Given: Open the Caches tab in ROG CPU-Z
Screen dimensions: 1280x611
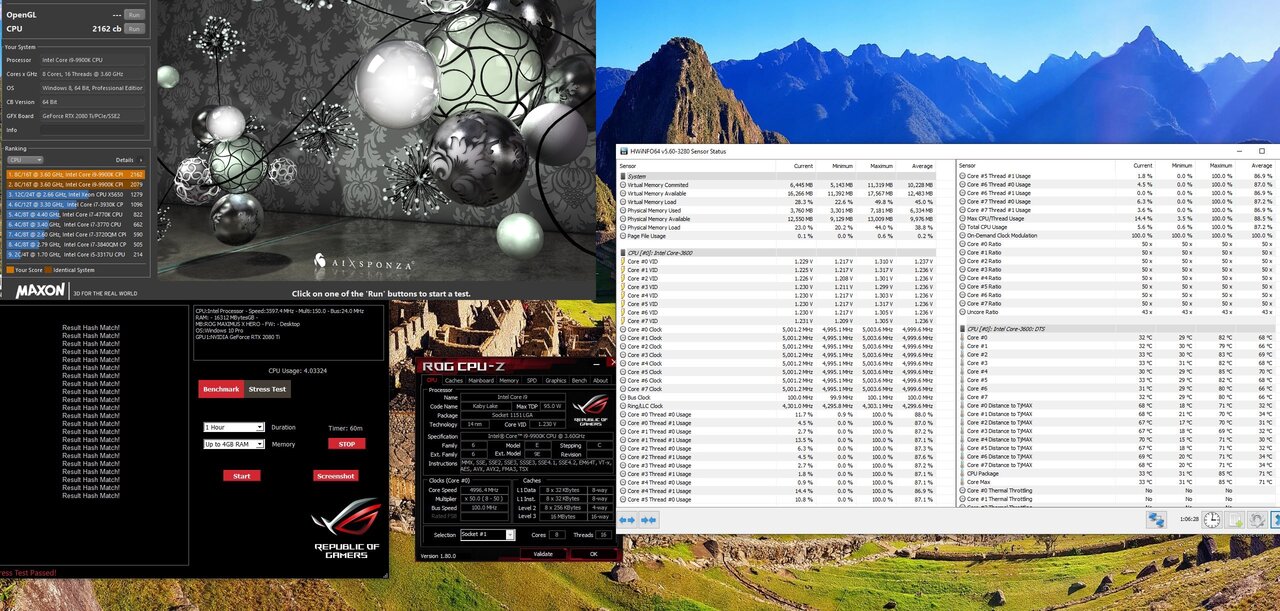Looking at the screenshot, I should [454, 380].
